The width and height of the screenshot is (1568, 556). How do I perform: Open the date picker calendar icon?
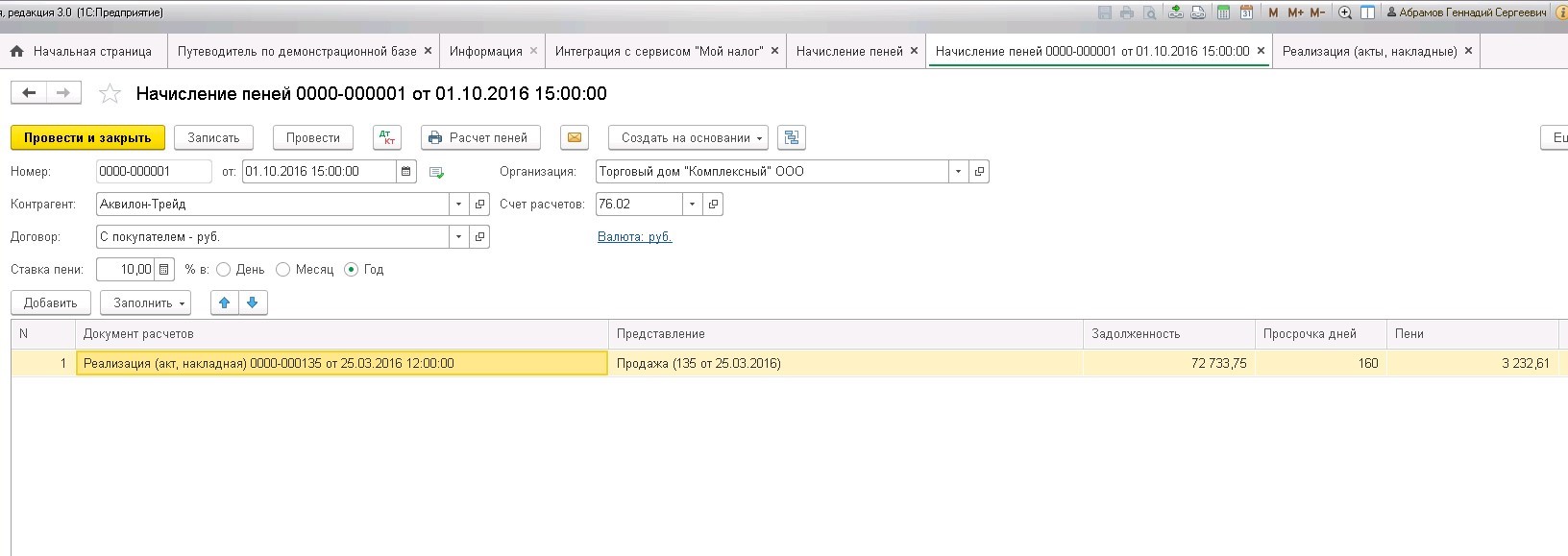pyautogui.click(x=407, y=172)
